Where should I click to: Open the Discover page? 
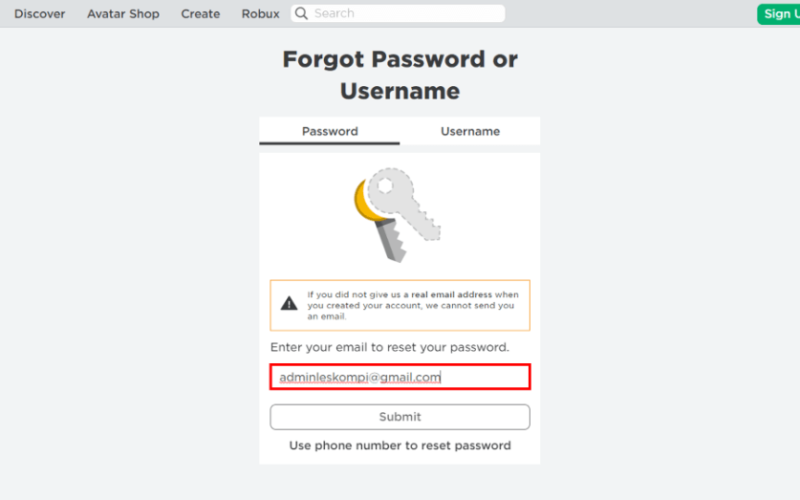40,14
